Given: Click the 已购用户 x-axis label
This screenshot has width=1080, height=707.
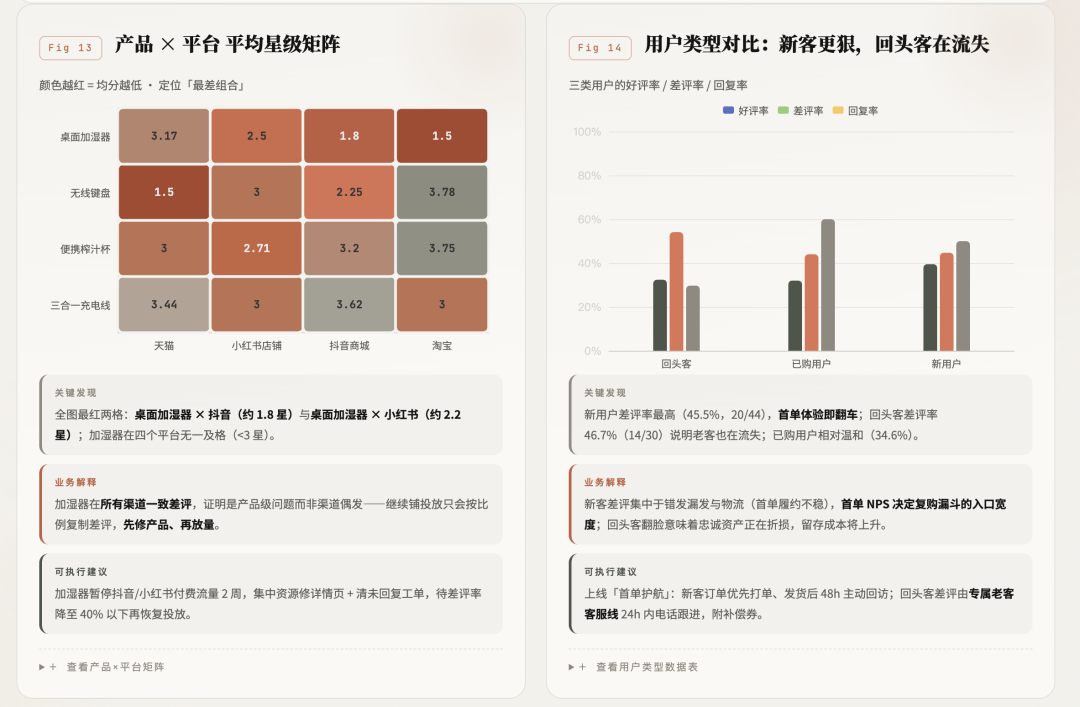Looking at the screenshot, I should (811, 364).
